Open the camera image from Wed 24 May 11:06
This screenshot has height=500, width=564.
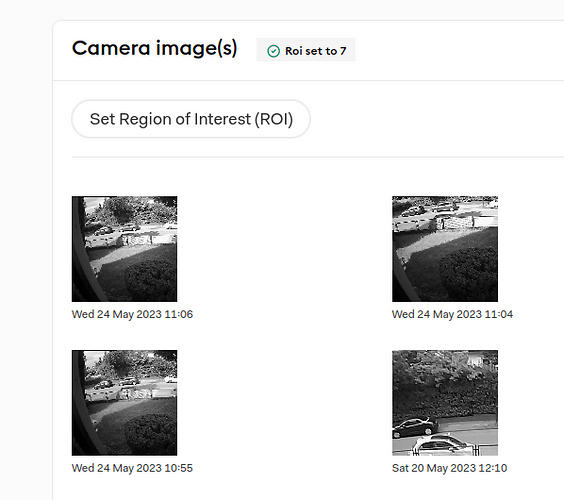tap(124, 249)
